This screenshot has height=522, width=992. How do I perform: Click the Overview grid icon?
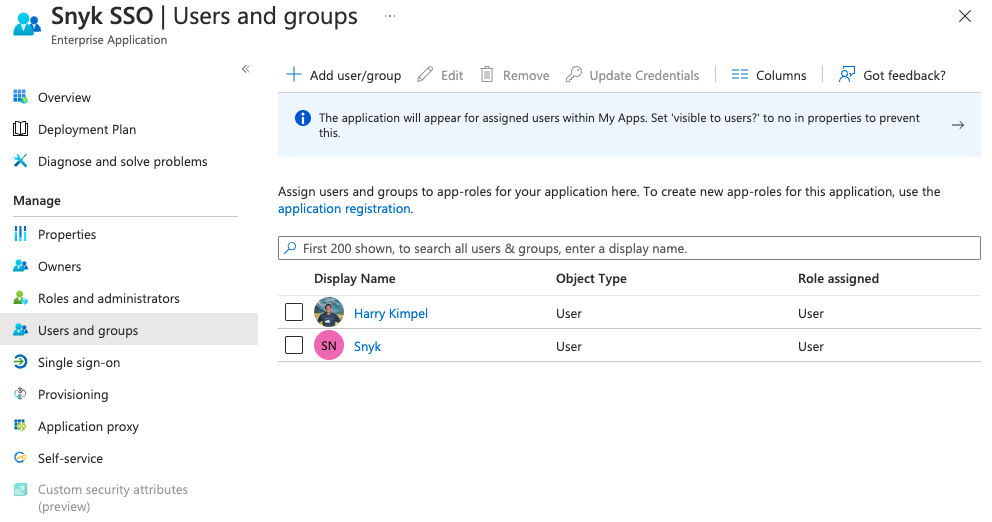click(x=20, y=97)
